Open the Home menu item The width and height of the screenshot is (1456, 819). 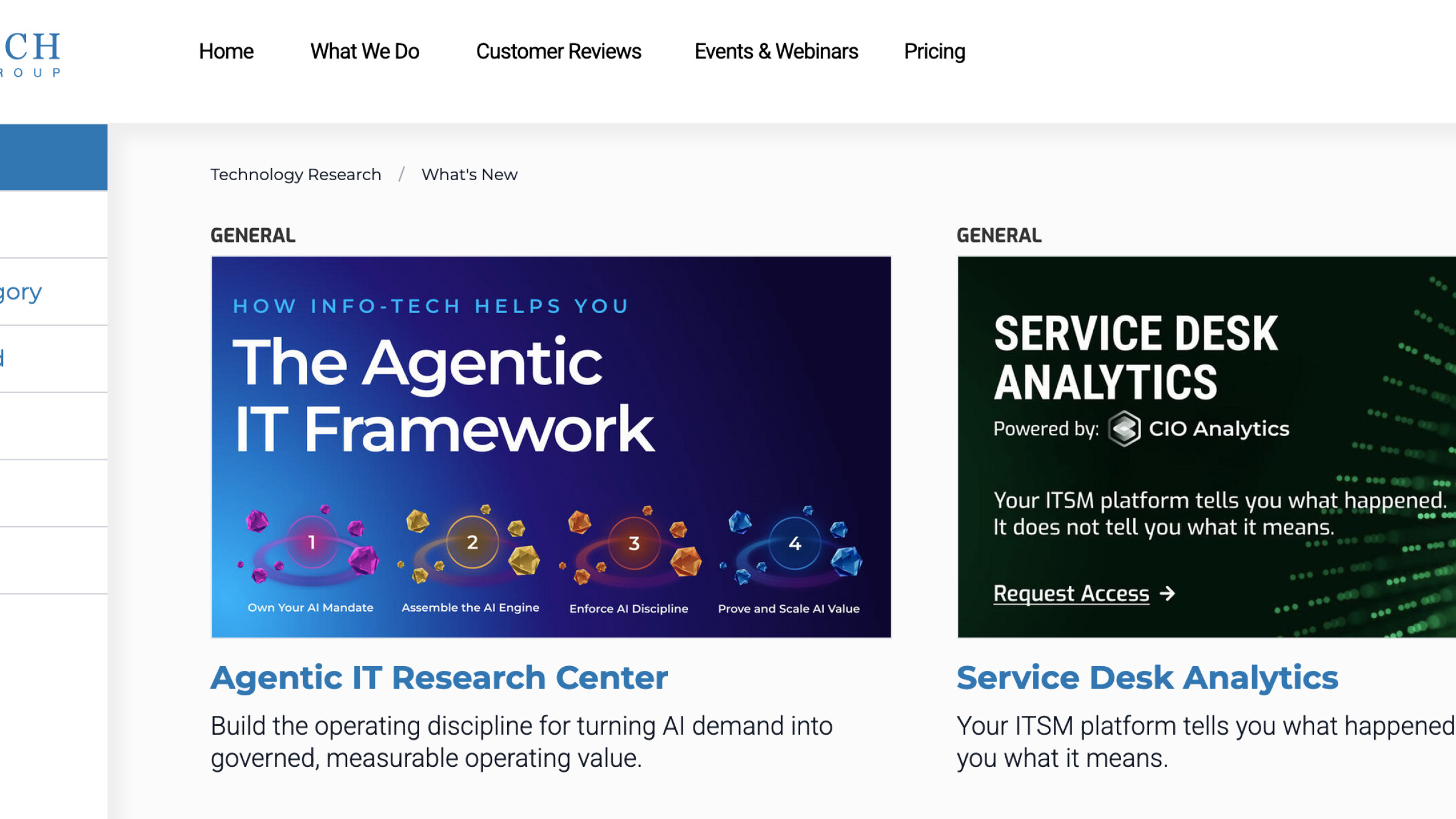[x=226, y=52]
